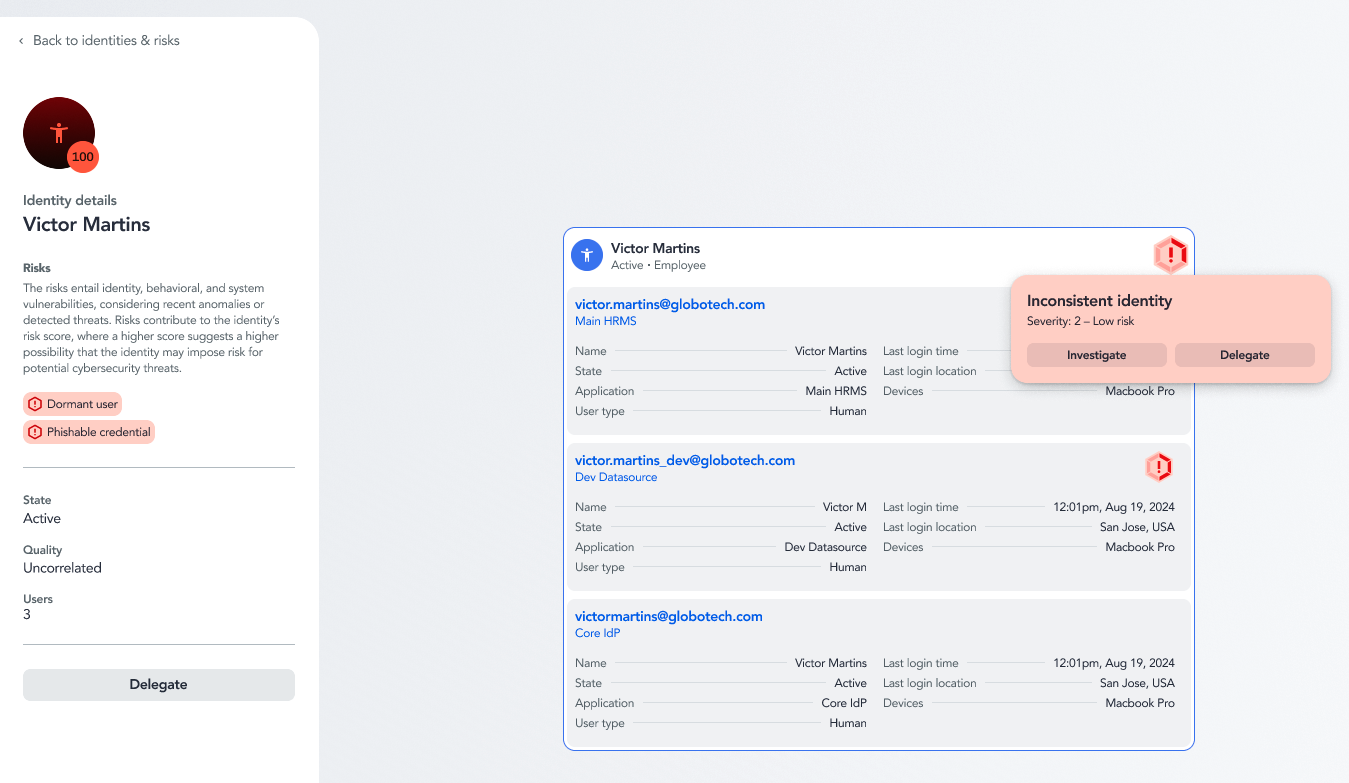Click Macbook Pro device in Main HRMS account
The width and height of the screenshot is (1349, 783).
(1140, 391)
